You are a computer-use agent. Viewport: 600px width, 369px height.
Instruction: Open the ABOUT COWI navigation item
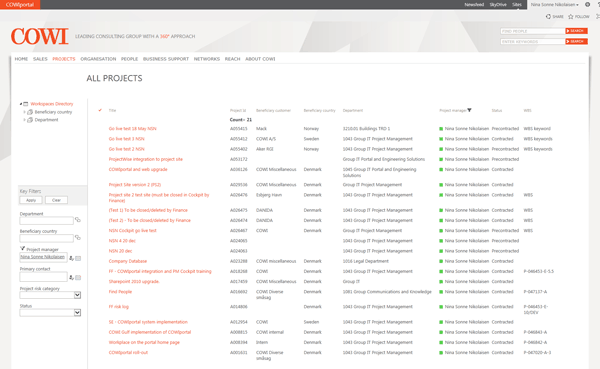(260, 59)
